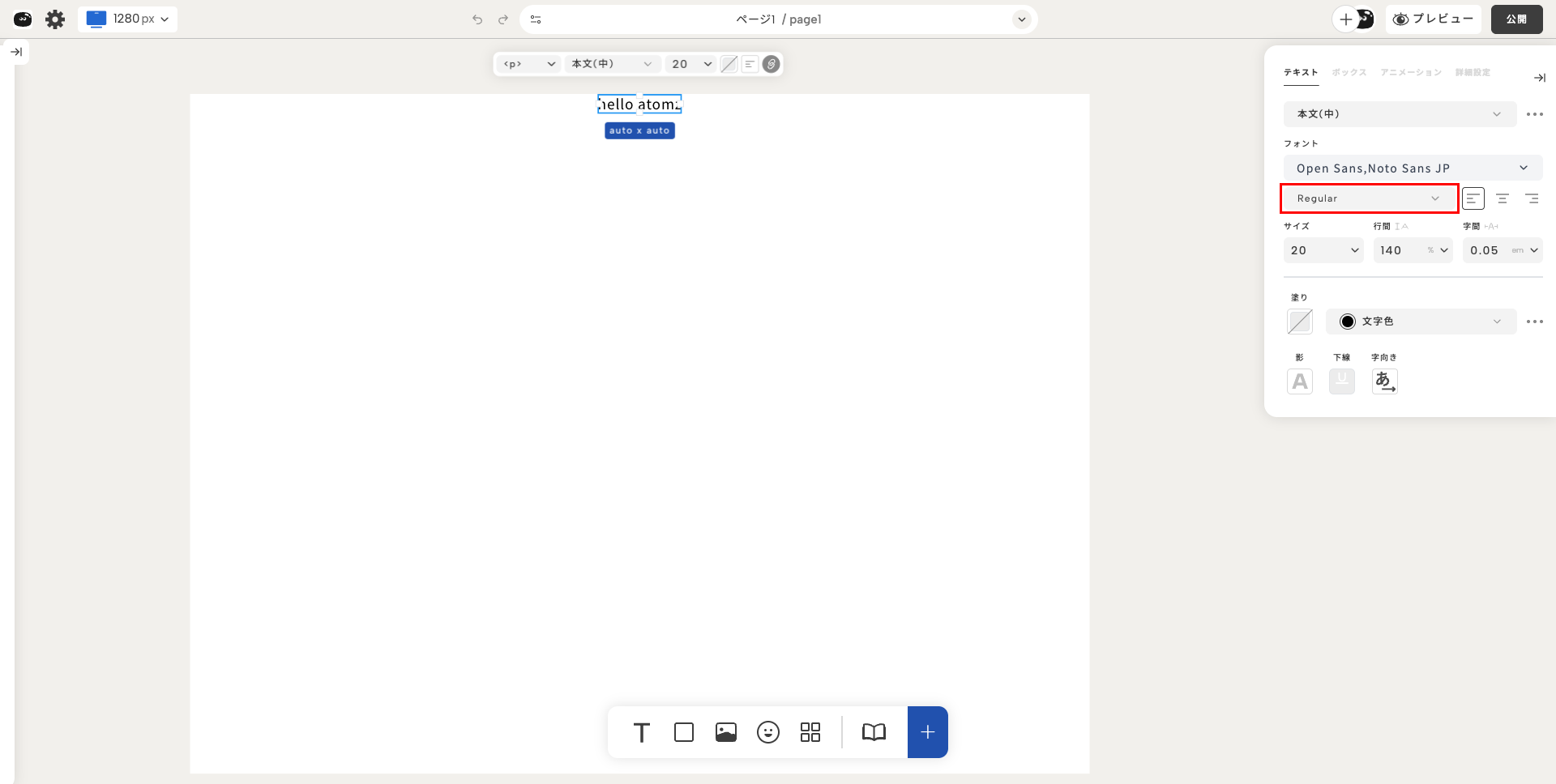The width and height of the screenshot is (1556, 784).
Task: Switch to the ボックス tab
Action: coord(1349,73)
